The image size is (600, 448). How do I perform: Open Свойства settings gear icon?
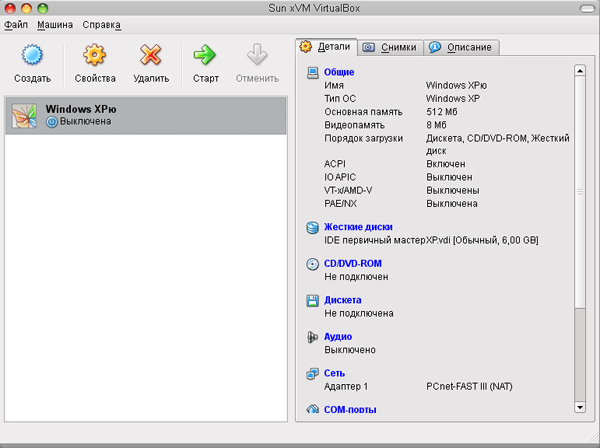[95, 55]
